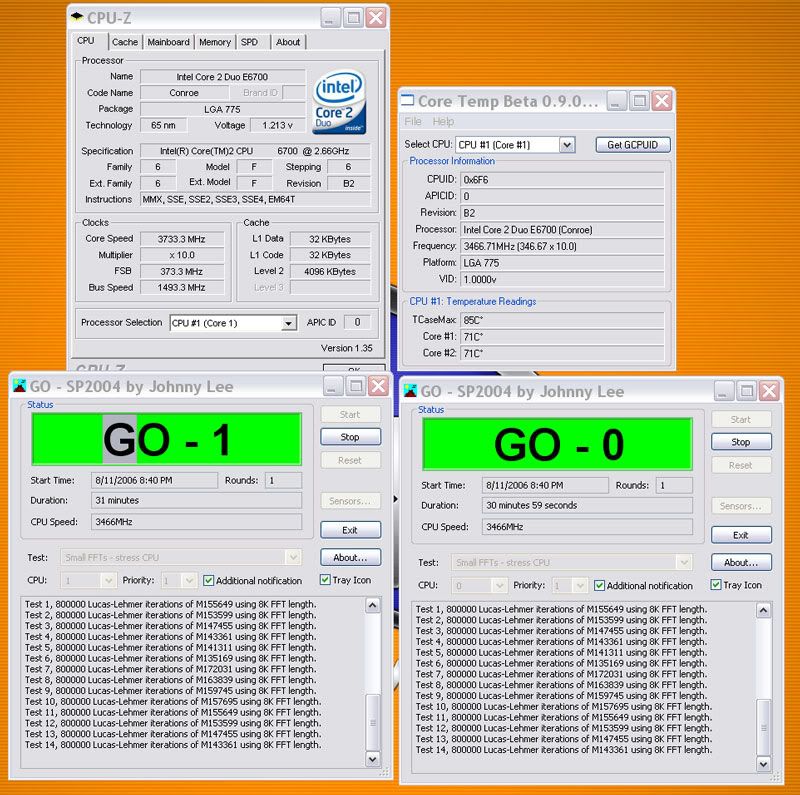The height and width of the screenshot is (795, 800).
Task: Click the Rounds field in GO - 1 window
Action: click(x=284, y=481)
